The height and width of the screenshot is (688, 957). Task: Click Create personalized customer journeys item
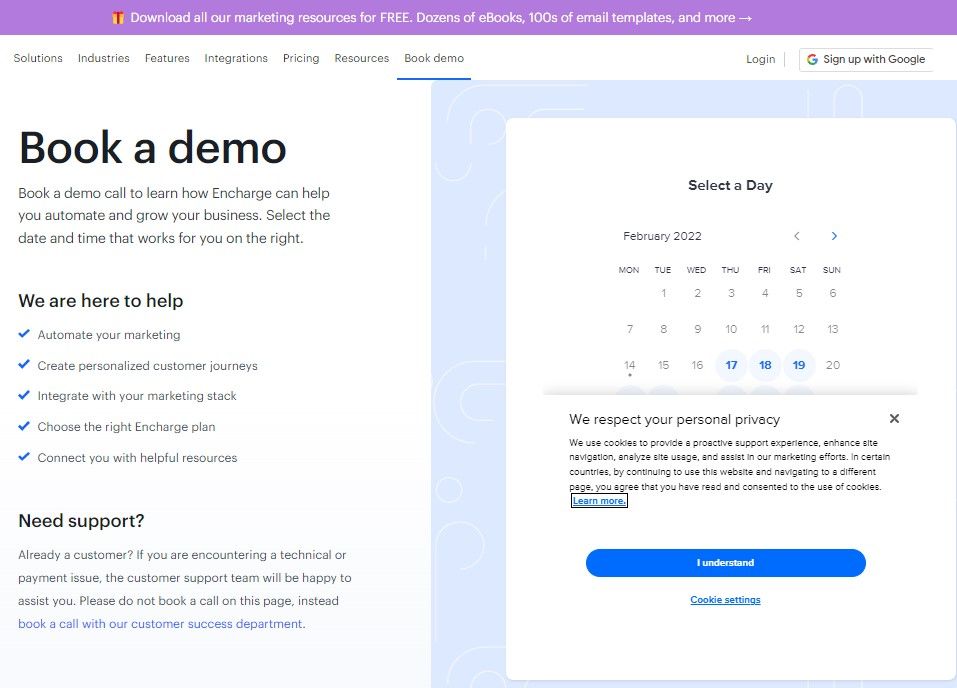pyautogui.click(x=147, y=366)
